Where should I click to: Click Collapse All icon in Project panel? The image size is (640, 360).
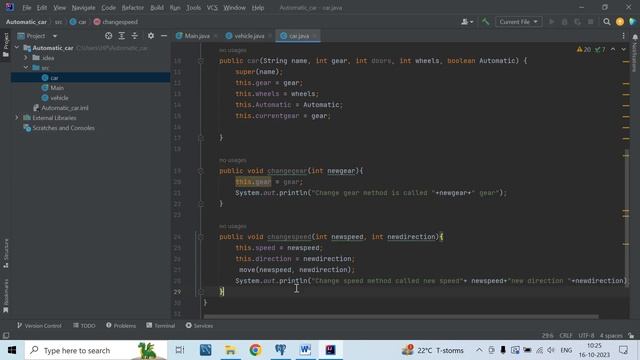(x=135, y=36)
